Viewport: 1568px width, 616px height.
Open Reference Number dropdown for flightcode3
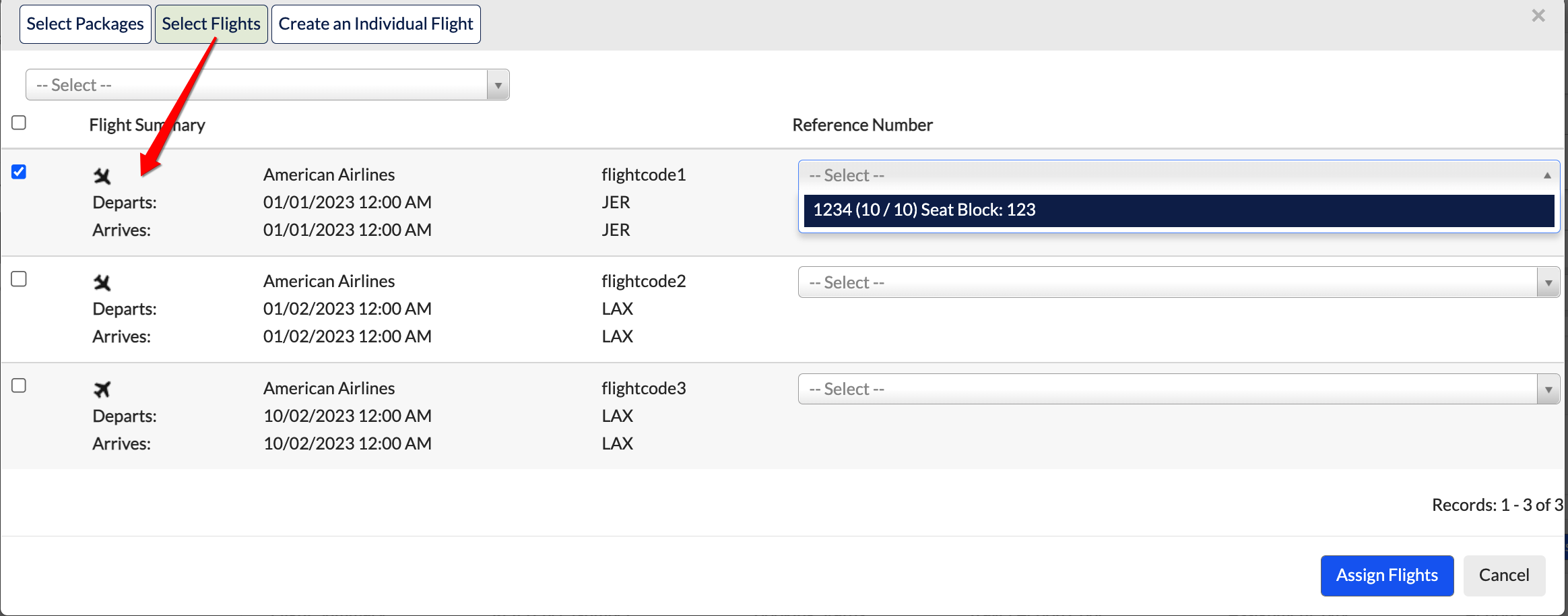(x=1179, y=390)
